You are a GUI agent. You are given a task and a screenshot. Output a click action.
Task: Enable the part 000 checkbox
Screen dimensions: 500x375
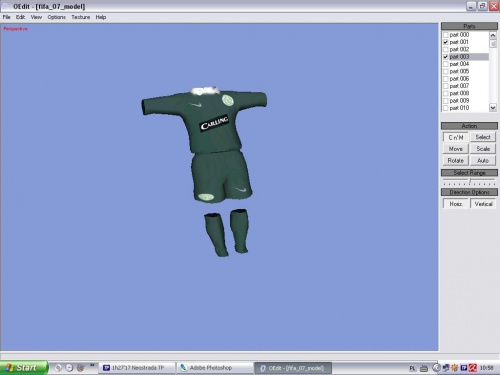(x=445, y=35)
